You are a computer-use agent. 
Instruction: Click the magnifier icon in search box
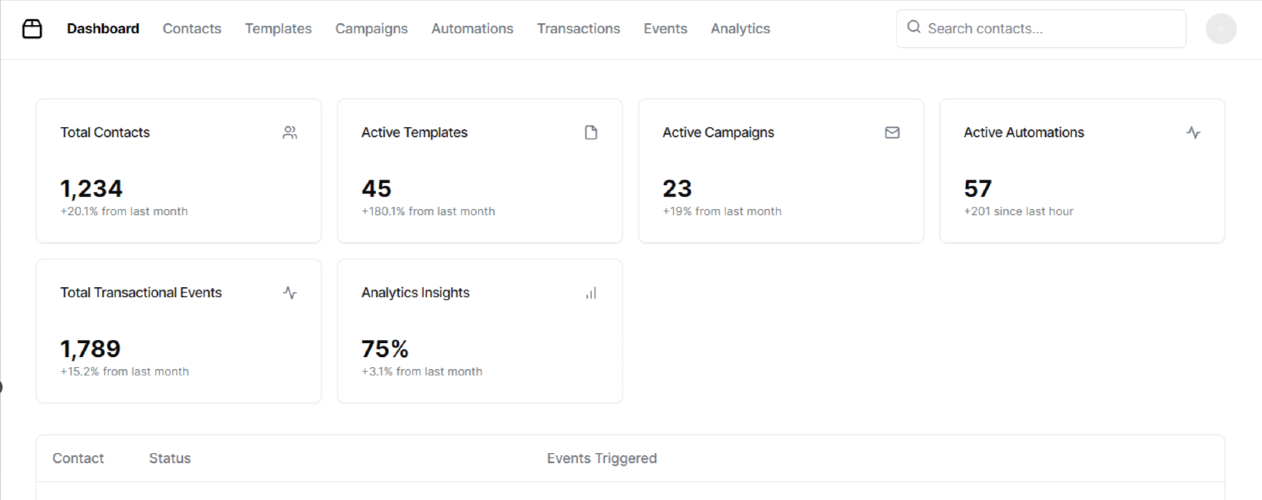[914, 28]
